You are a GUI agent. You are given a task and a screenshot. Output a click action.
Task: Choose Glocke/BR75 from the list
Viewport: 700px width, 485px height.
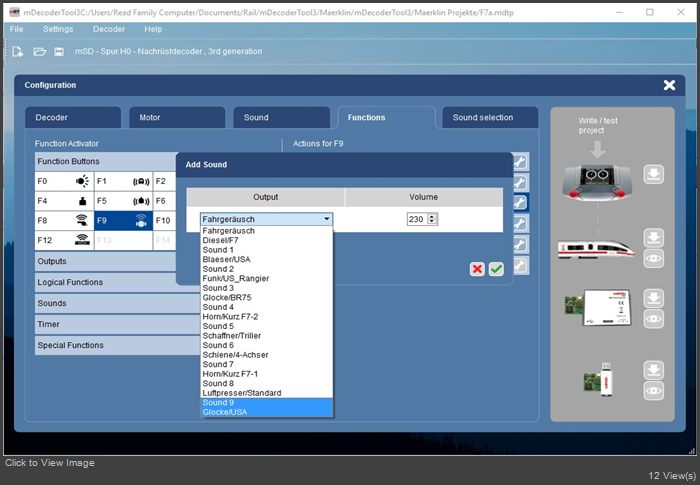(267, 297)
